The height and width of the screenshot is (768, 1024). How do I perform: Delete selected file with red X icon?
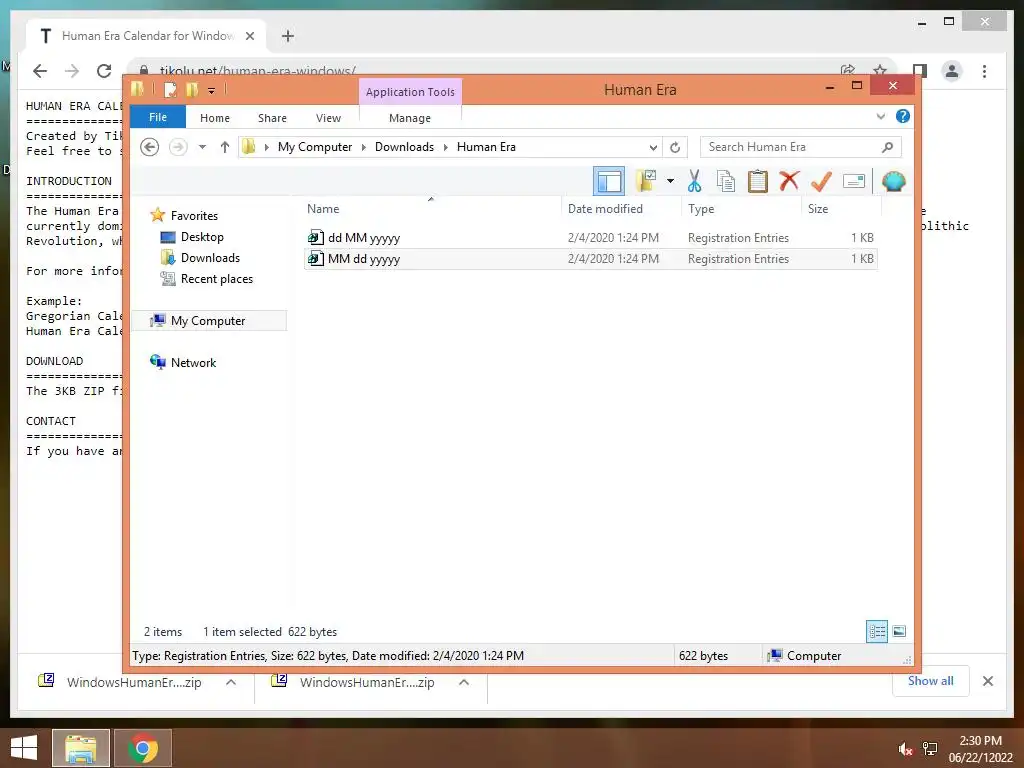coord(789,181)
